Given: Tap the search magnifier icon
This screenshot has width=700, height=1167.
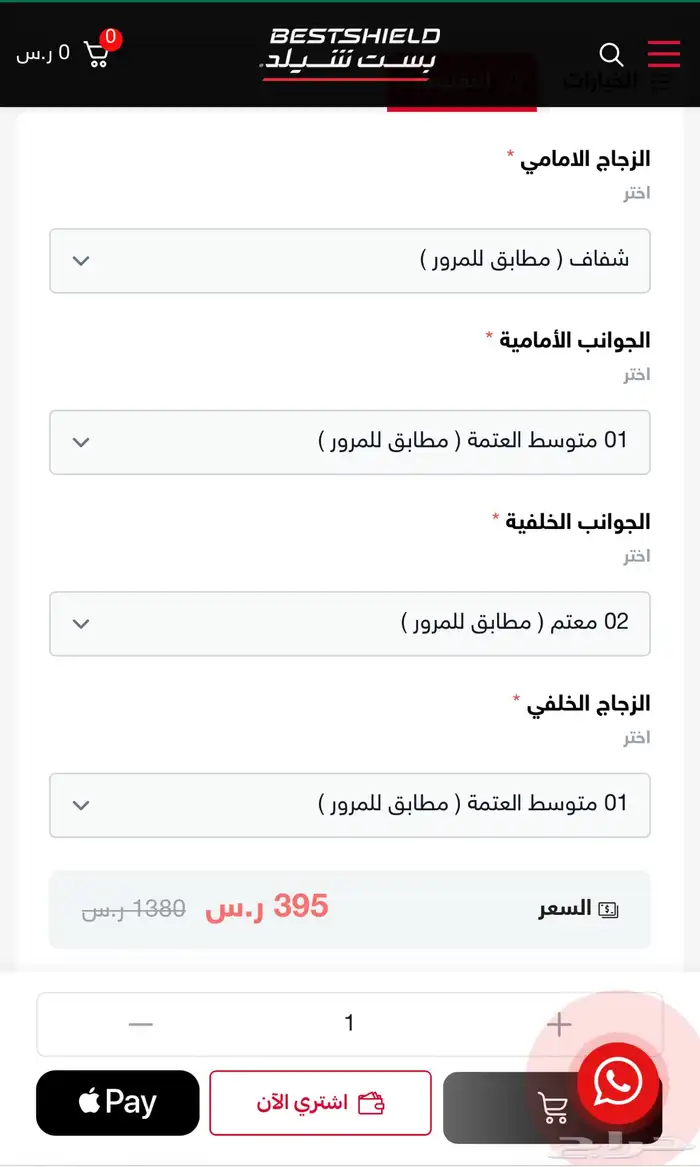Looking at the screenshot, I should click(611, 54).
